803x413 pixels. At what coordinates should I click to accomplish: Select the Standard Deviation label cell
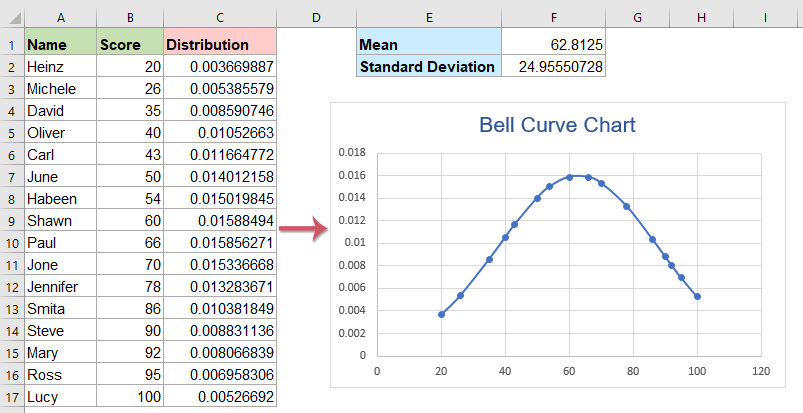tap(428, 67)
